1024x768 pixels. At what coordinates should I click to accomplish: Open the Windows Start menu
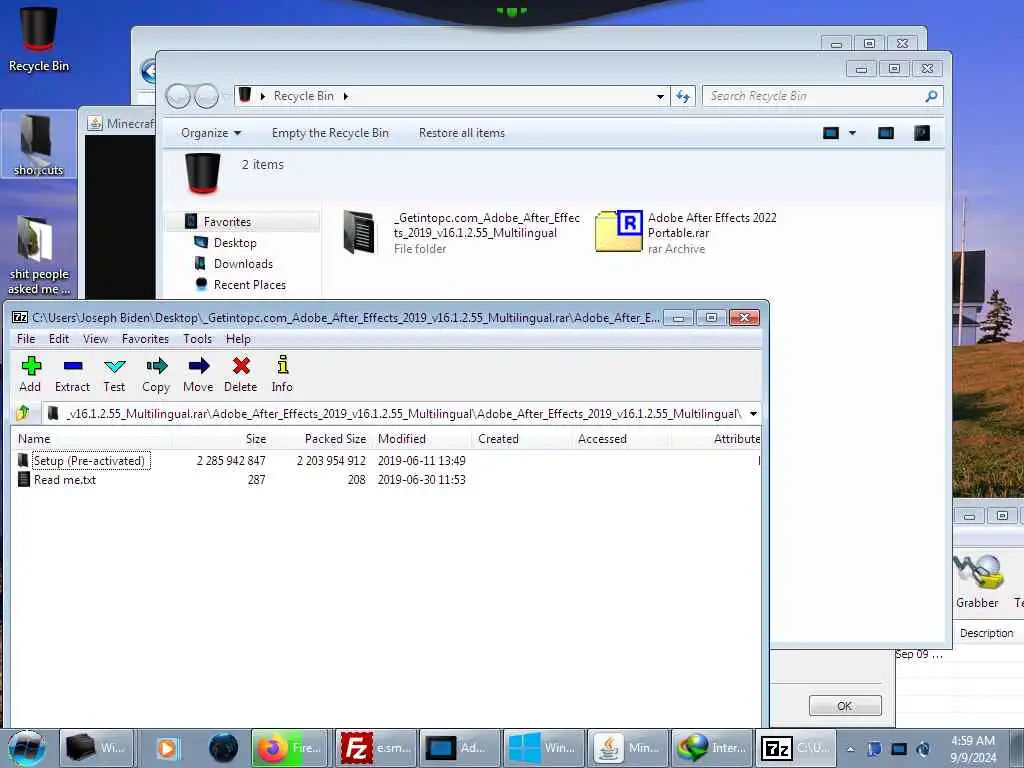point(27,748)
